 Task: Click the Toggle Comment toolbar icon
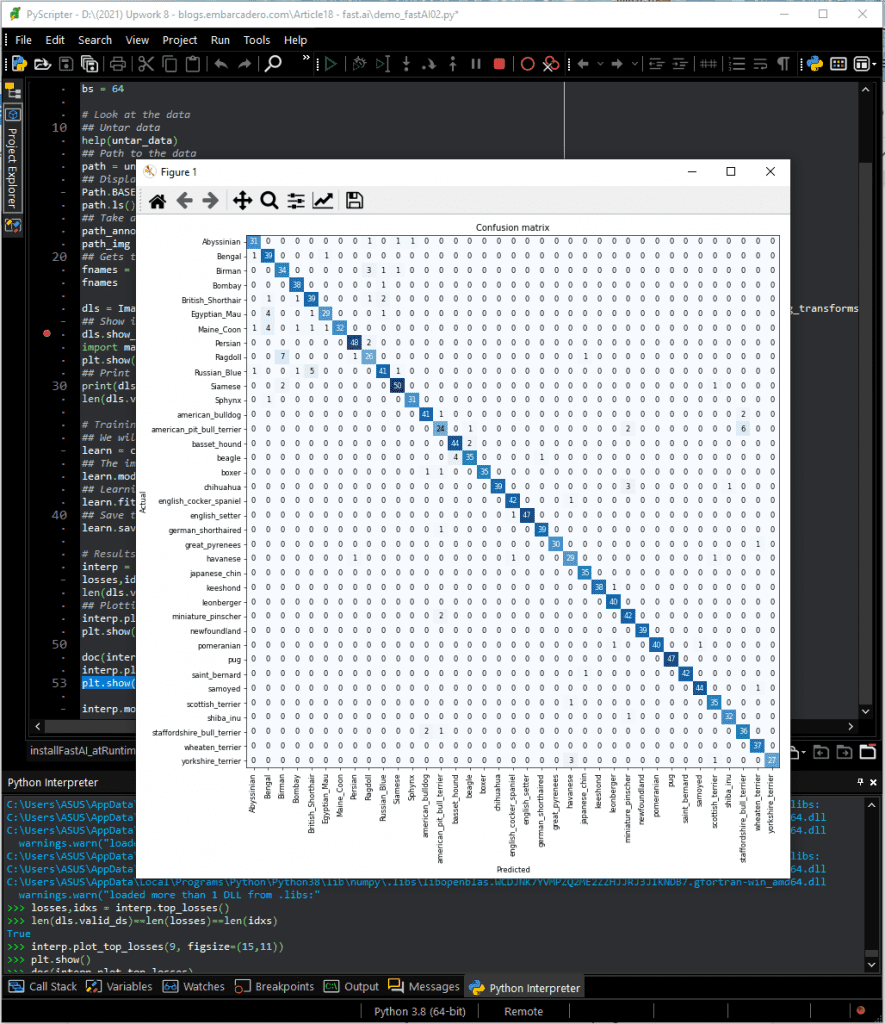[x=708, y=64]
